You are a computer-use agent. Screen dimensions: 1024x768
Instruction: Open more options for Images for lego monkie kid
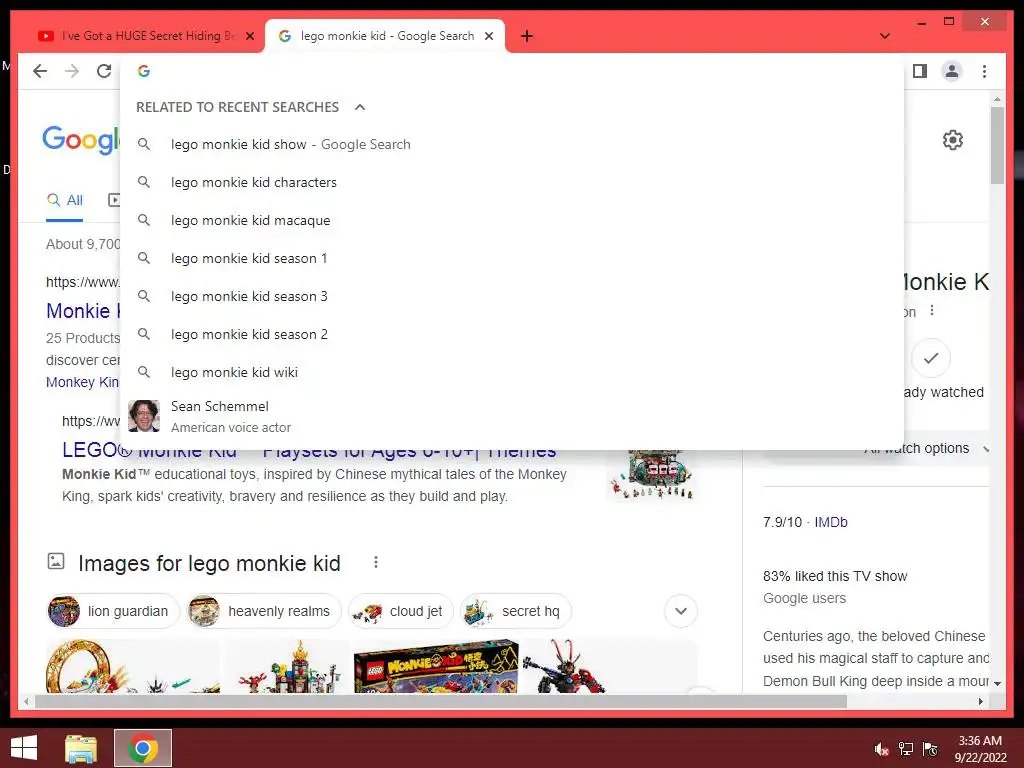[376, 562]
